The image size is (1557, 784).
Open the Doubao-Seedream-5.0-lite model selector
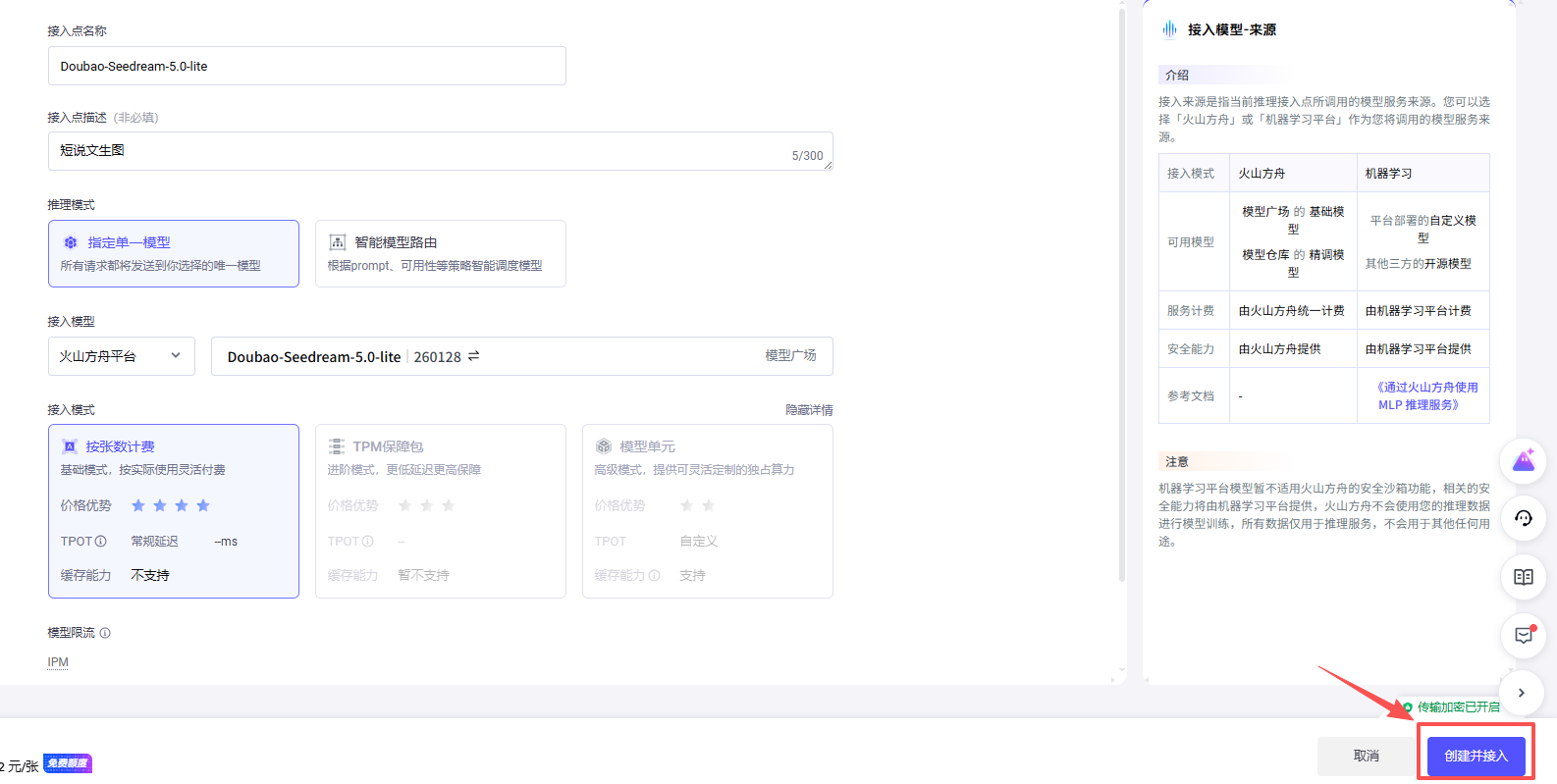coord(522,356)
